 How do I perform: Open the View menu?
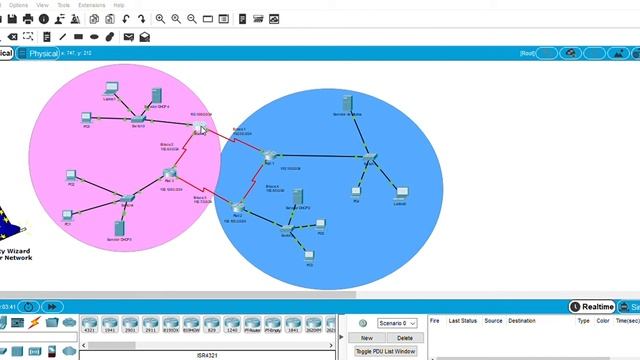click(42, 5)
